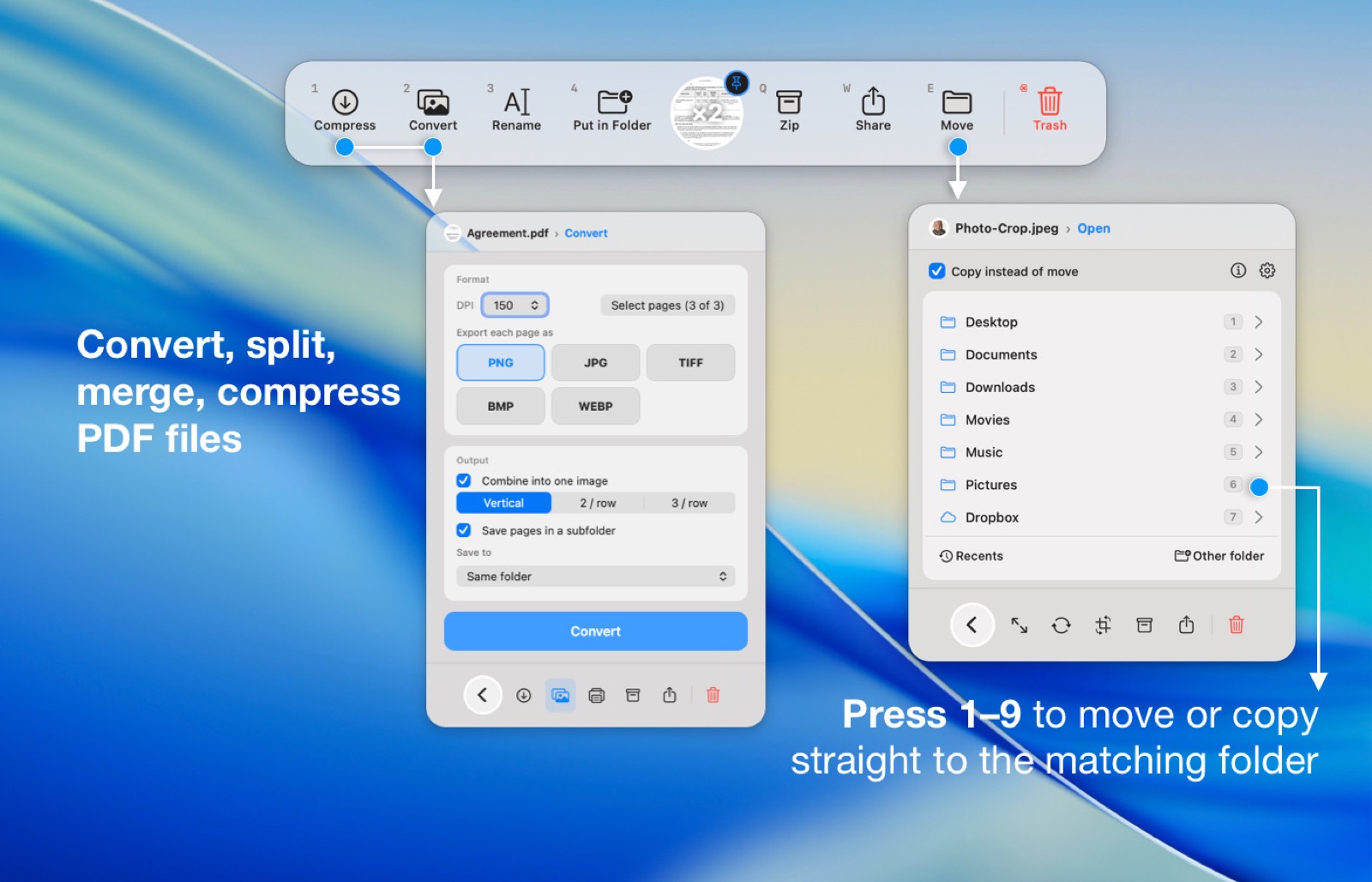Select JPG export format
The image size is (1372, 882).
pyautogui.click(x=596, y=363)
